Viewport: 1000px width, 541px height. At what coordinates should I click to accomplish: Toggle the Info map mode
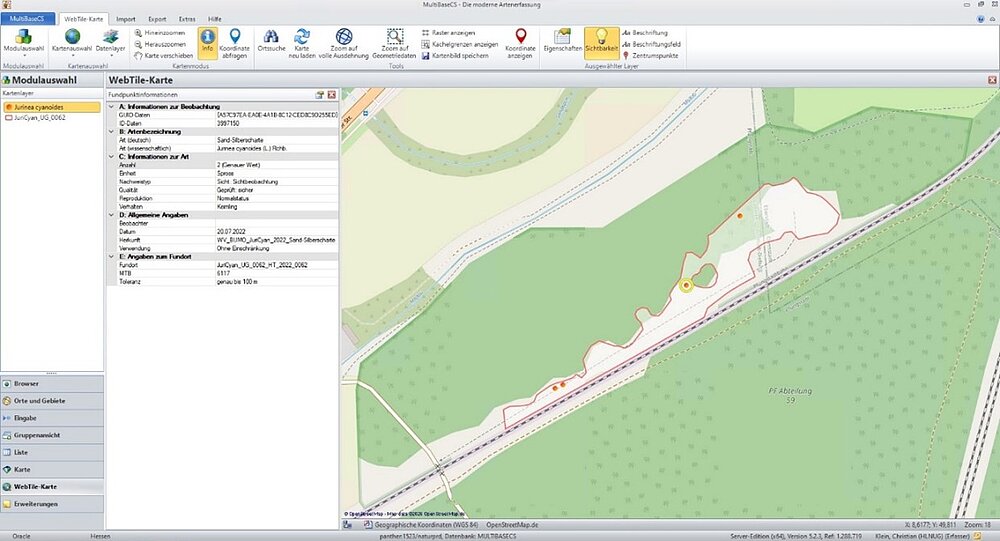pyautogui.click(x=207, y=41)
